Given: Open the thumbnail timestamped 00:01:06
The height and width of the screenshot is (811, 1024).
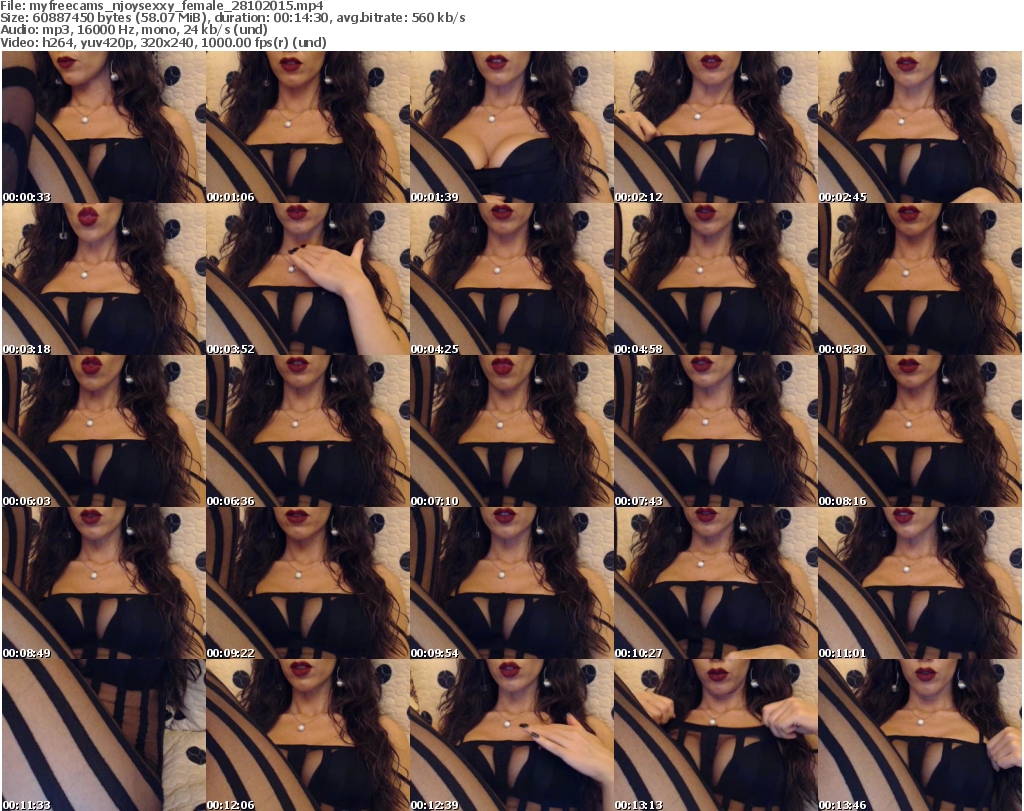Looking at the screenshot, I should coord(308,127).
